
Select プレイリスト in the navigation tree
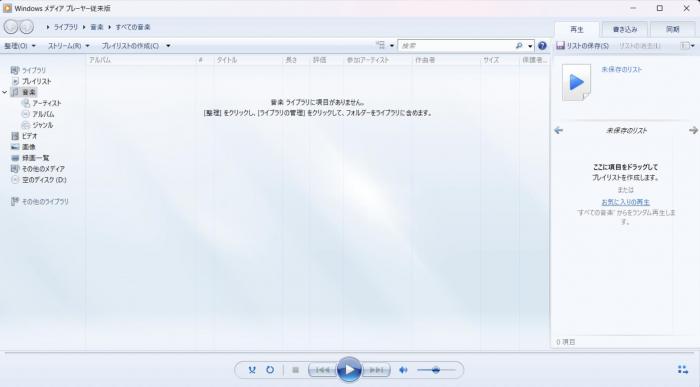37,81
